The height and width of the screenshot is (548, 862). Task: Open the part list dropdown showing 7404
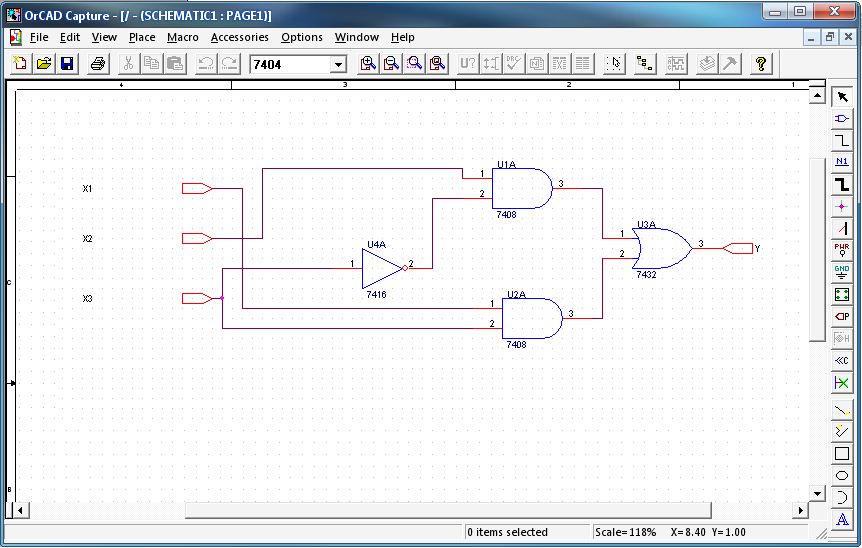pyautogui.click(x=338, y=64)
